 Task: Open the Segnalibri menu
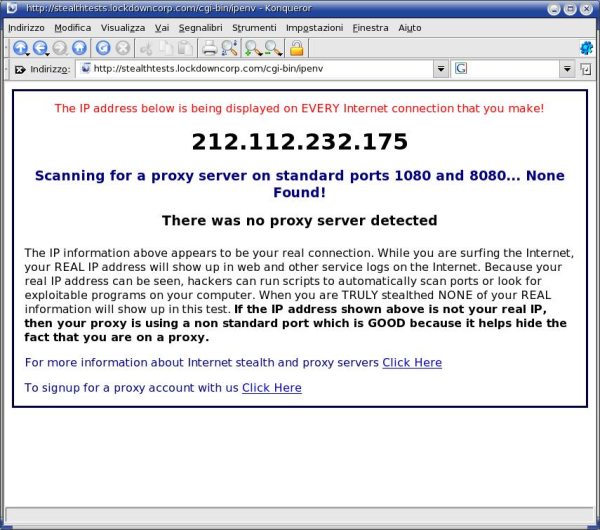coord(200,27)
